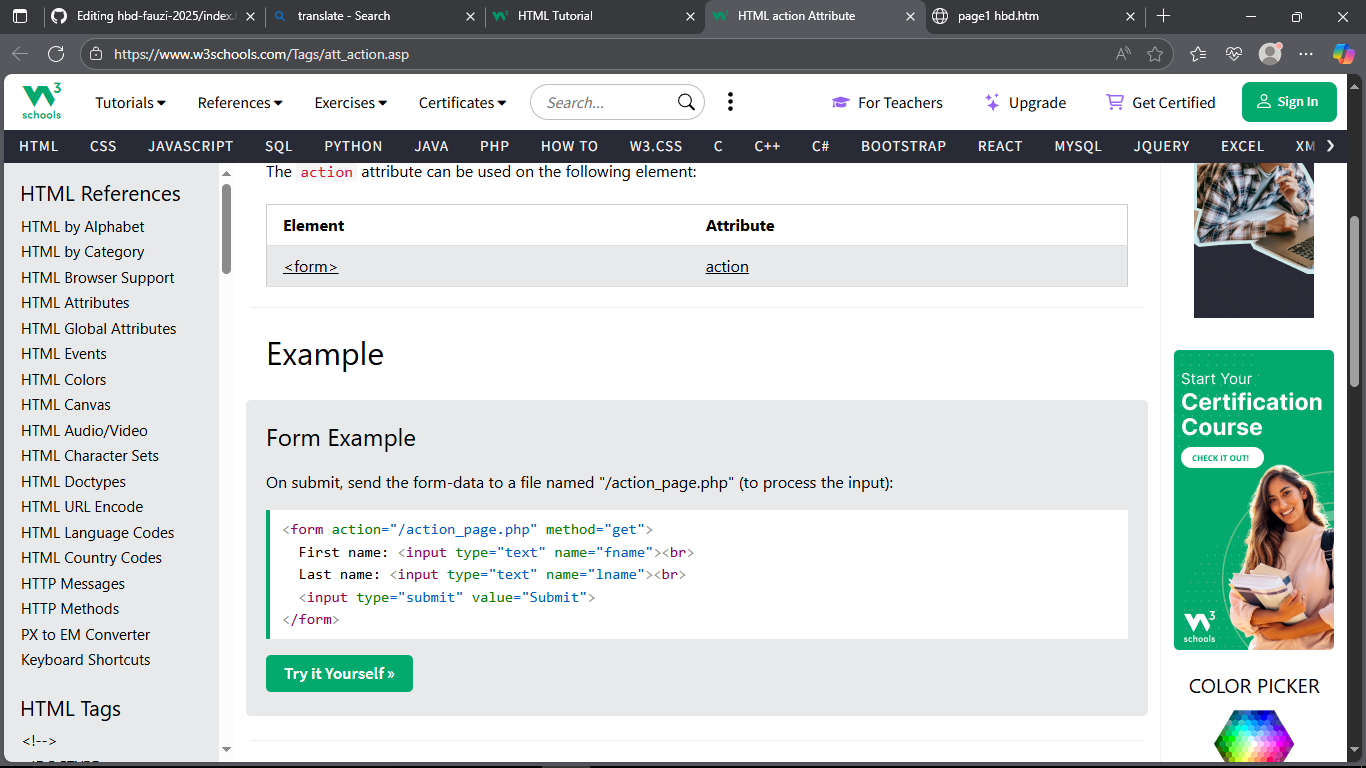Screen dimensions: 1366x768
Task: Click the Try it Yourself button
Action: coord(339,674)
